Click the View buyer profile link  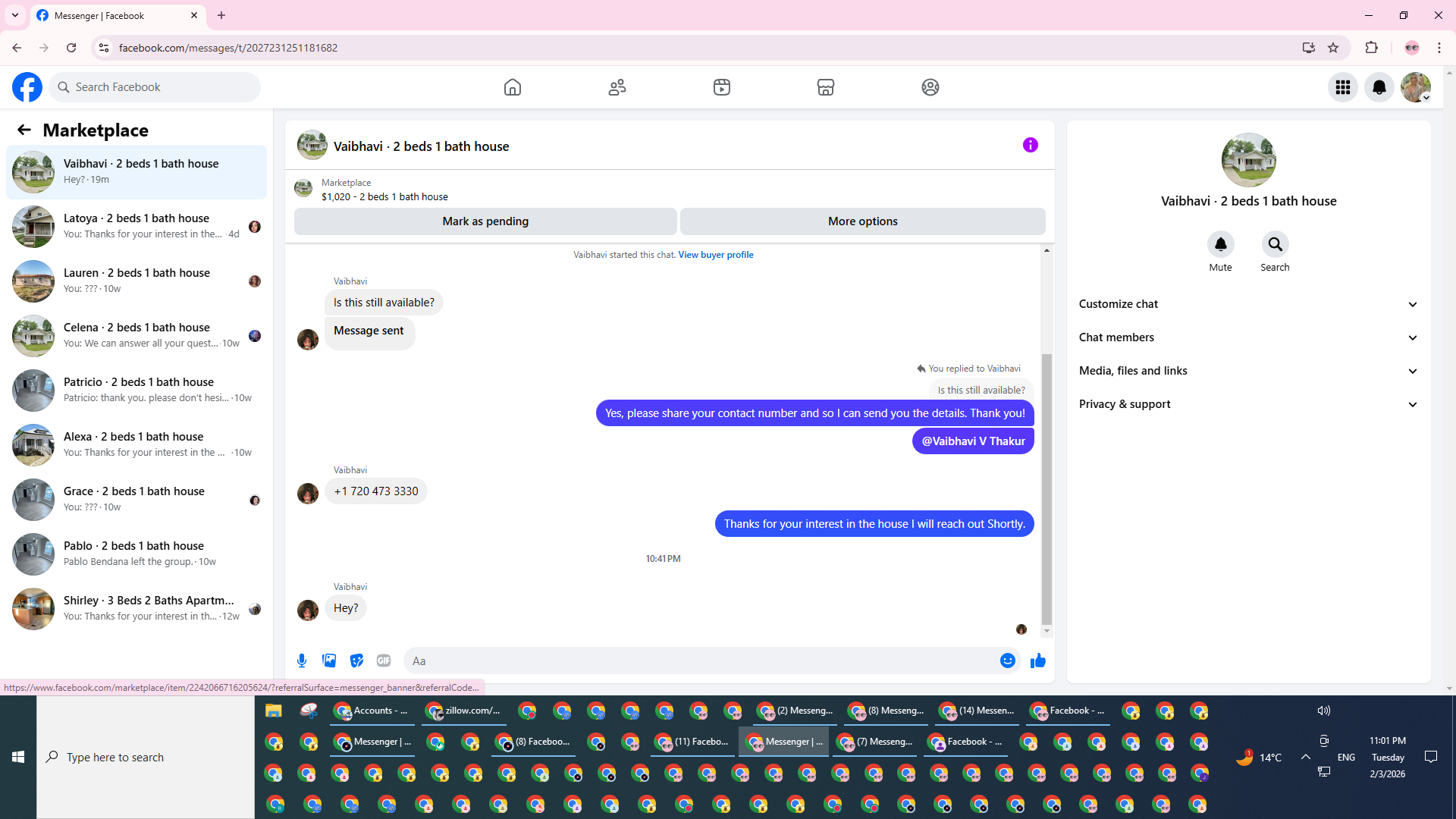(x=715, y=255)
